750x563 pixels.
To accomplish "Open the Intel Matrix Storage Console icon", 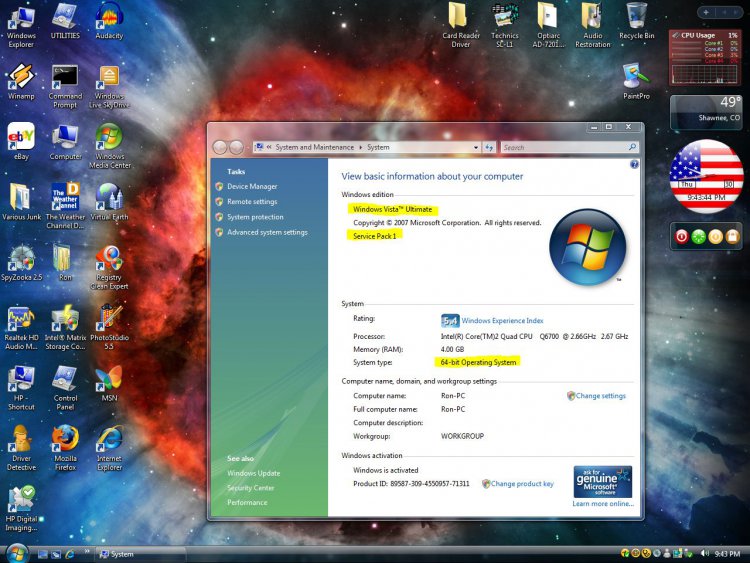I will (65, 329).
